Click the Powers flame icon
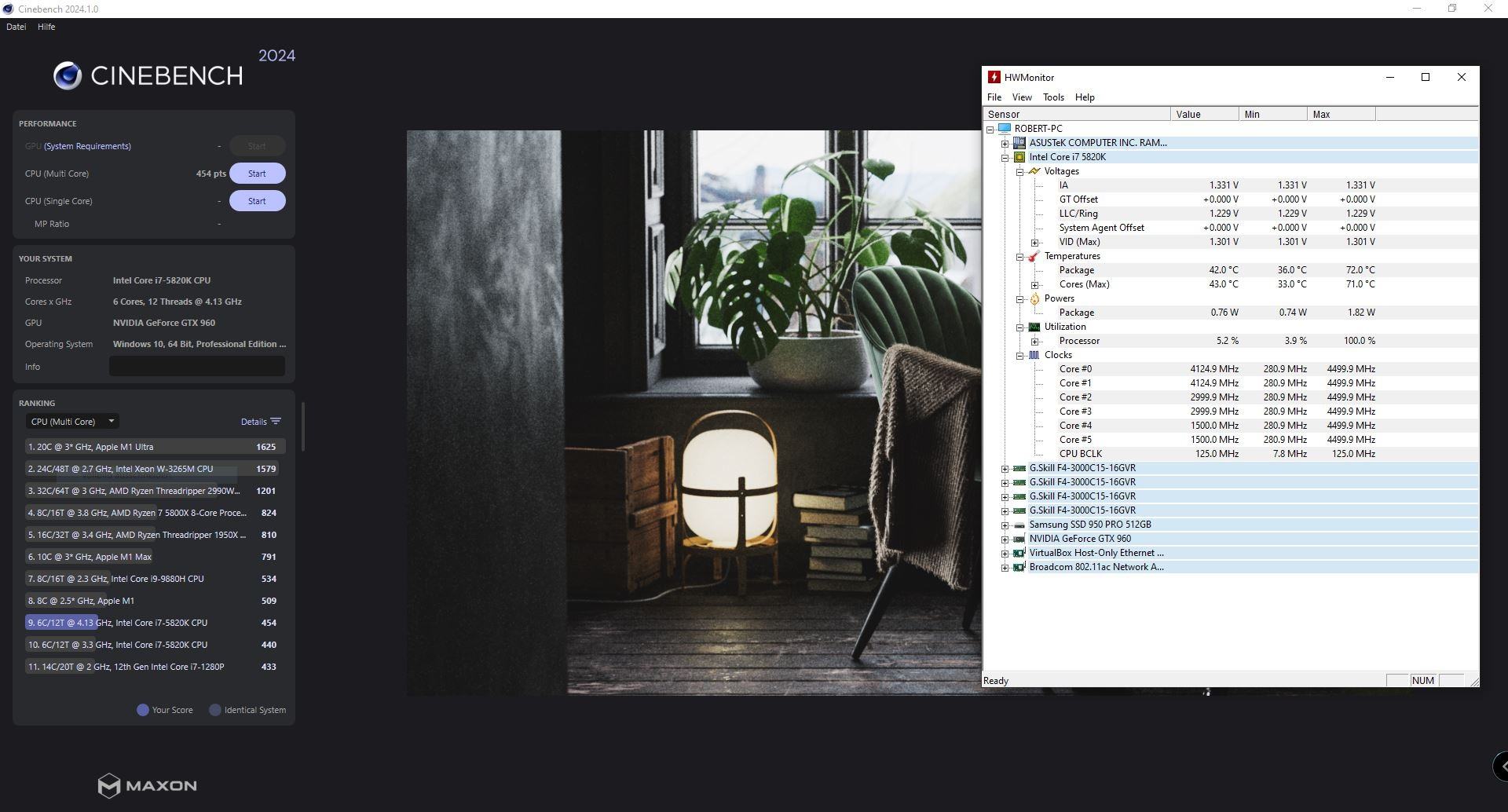 click(1034, 298)
